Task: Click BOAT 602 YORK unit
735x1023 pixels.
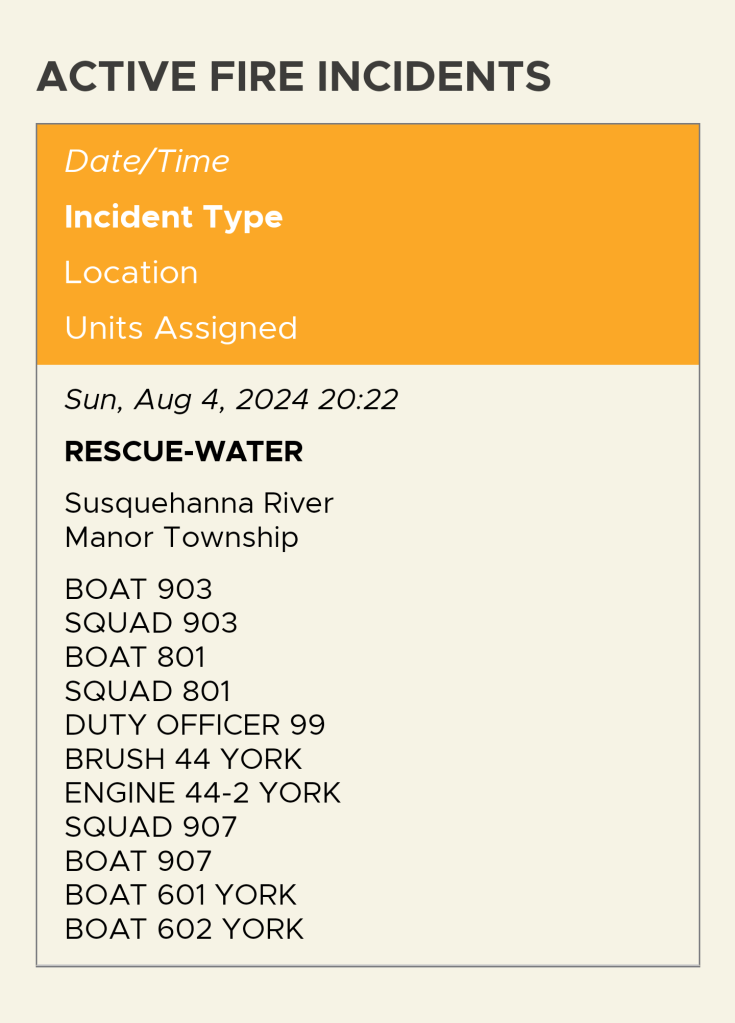Action: [184, 930]
